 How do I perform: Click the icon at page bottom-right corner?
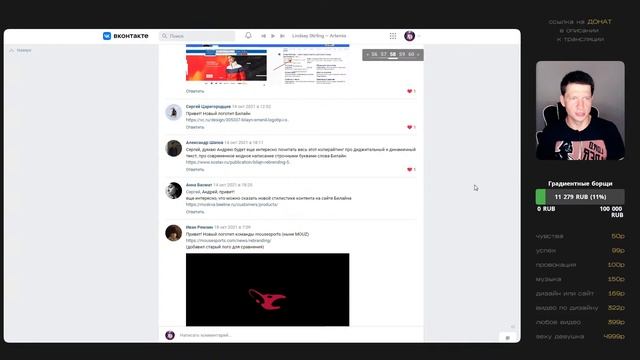(x=508, y=337)
